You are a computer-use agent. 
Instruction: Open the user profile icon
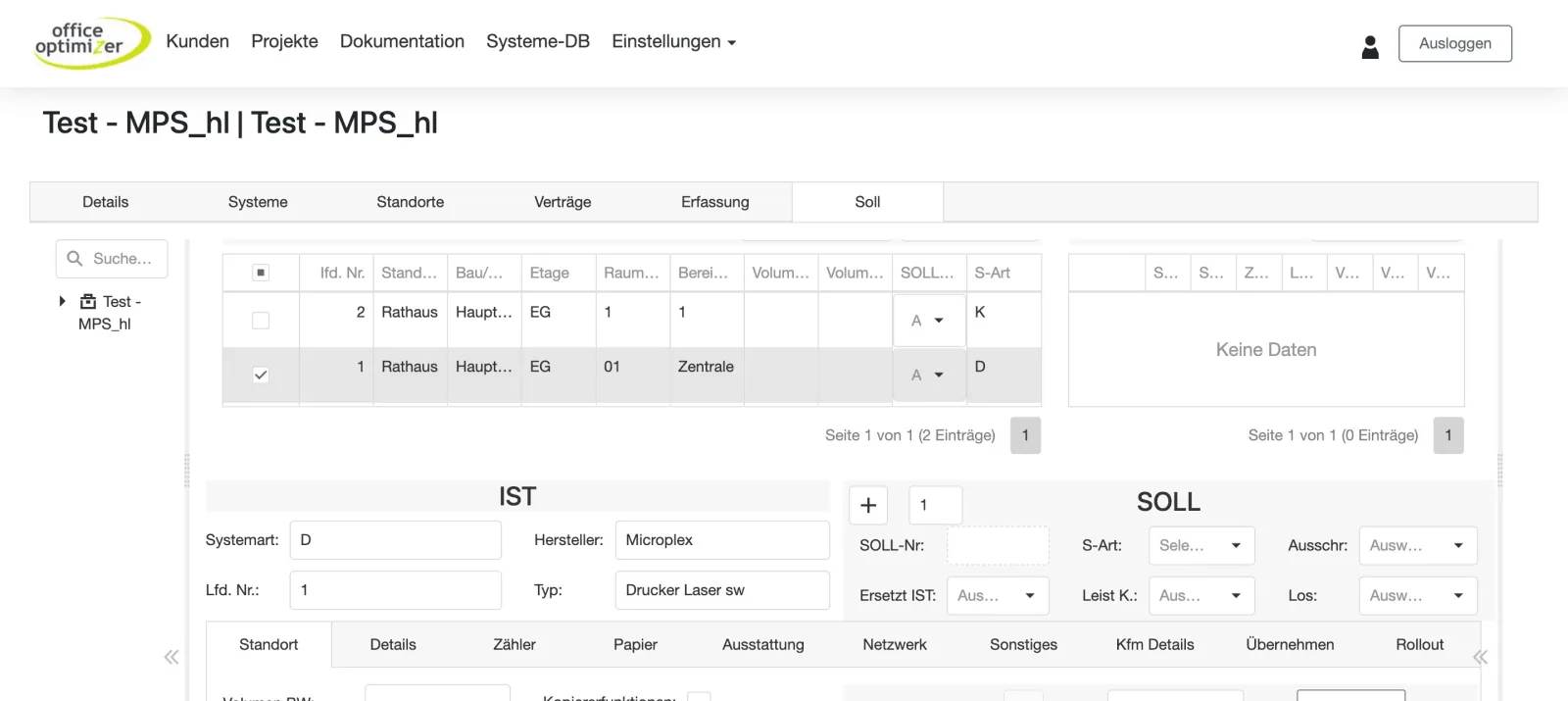click(1370, 46)
